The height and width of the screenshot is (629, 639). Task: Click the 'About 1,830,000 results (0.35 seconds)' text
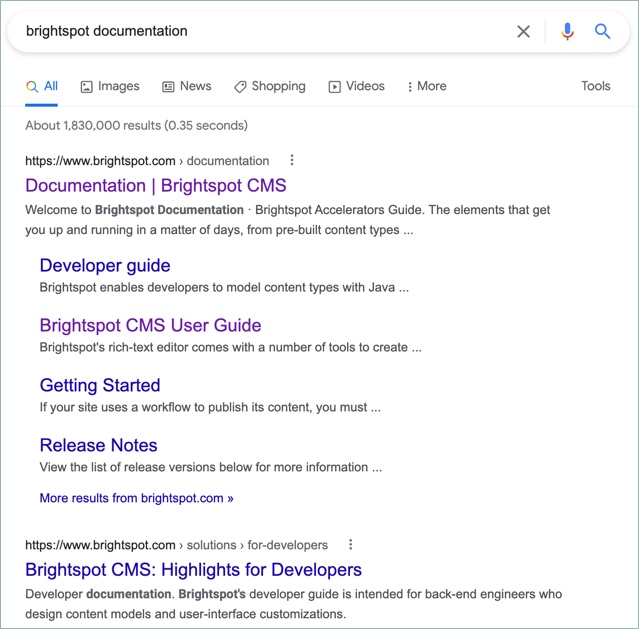137,126
